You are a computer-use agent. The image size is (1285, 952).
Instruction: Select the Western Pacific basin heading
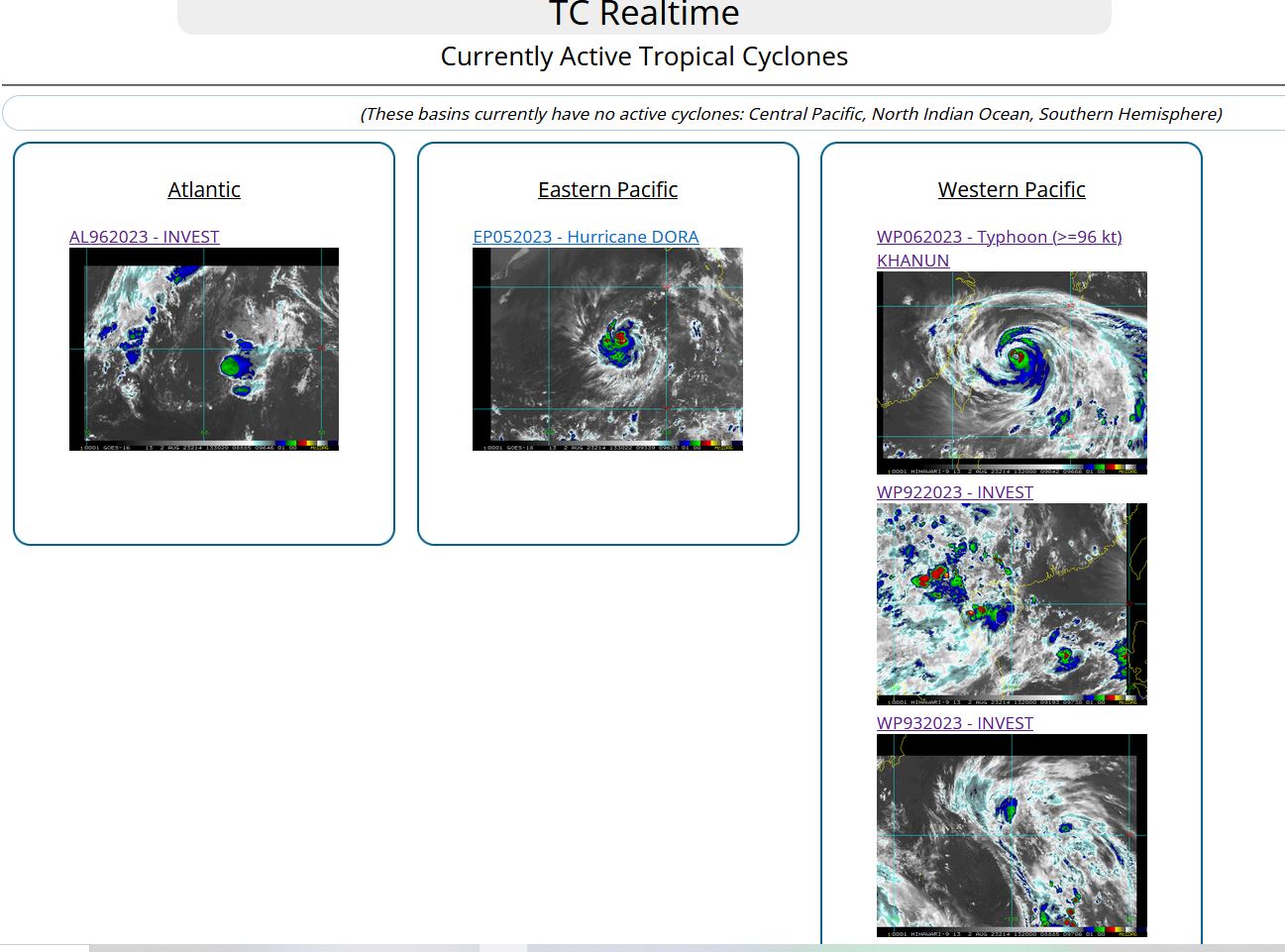pyautogui.click(x=1012, y=189)
